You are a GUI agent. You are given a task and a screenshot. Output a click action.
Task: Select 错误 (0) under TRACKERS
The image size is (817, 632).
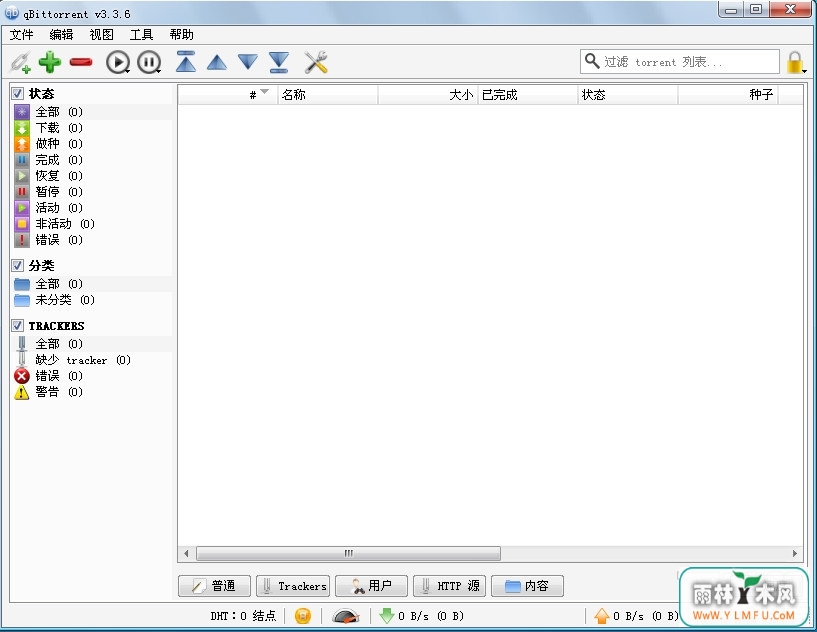(92, 376)
